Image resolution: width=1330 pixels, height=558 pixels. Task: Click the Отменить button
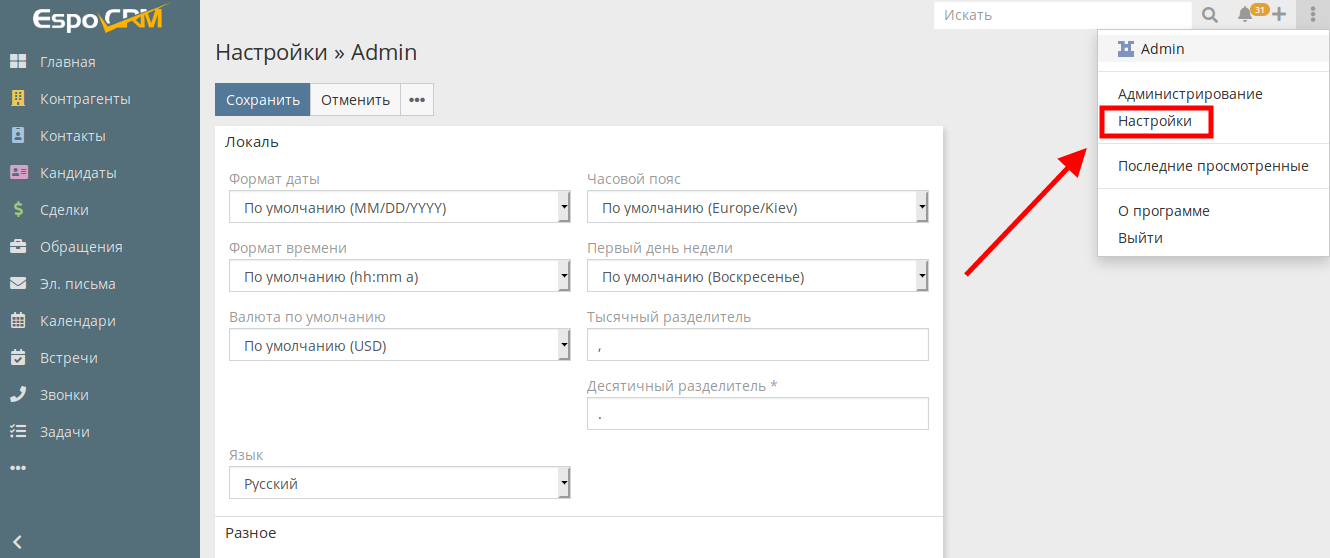coord(355,100)
